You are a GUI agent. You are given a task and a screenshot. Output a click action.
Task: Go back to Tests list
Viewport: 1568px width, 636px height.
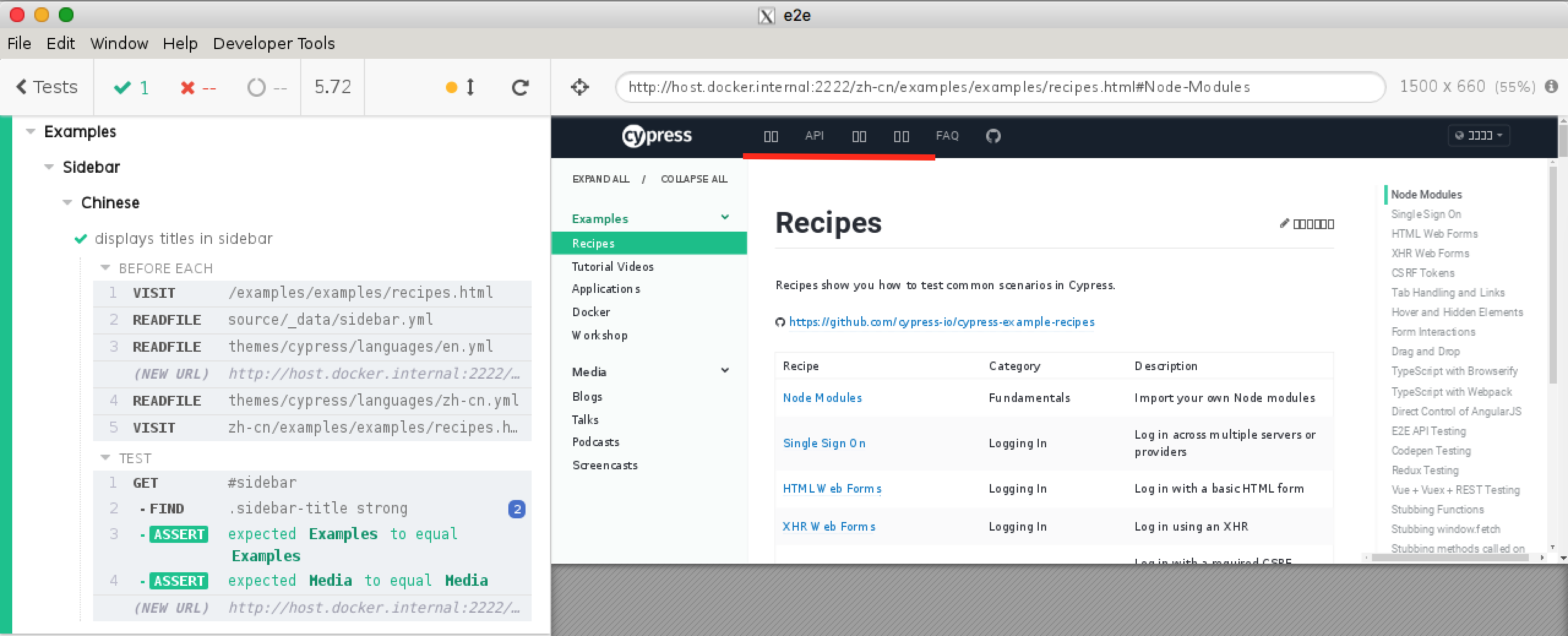click(x=47, y=87)
